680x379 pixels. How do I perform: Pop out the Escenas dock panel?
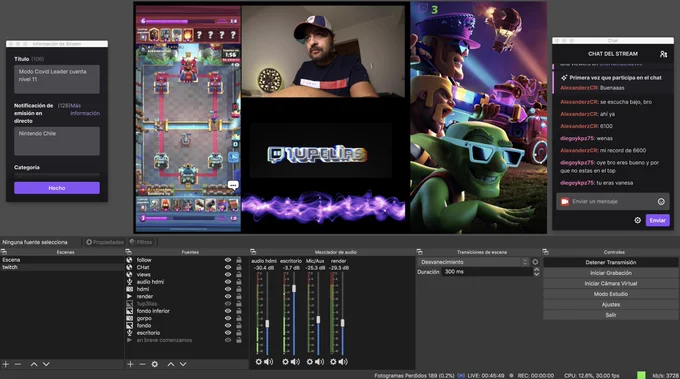pos(4,252)
